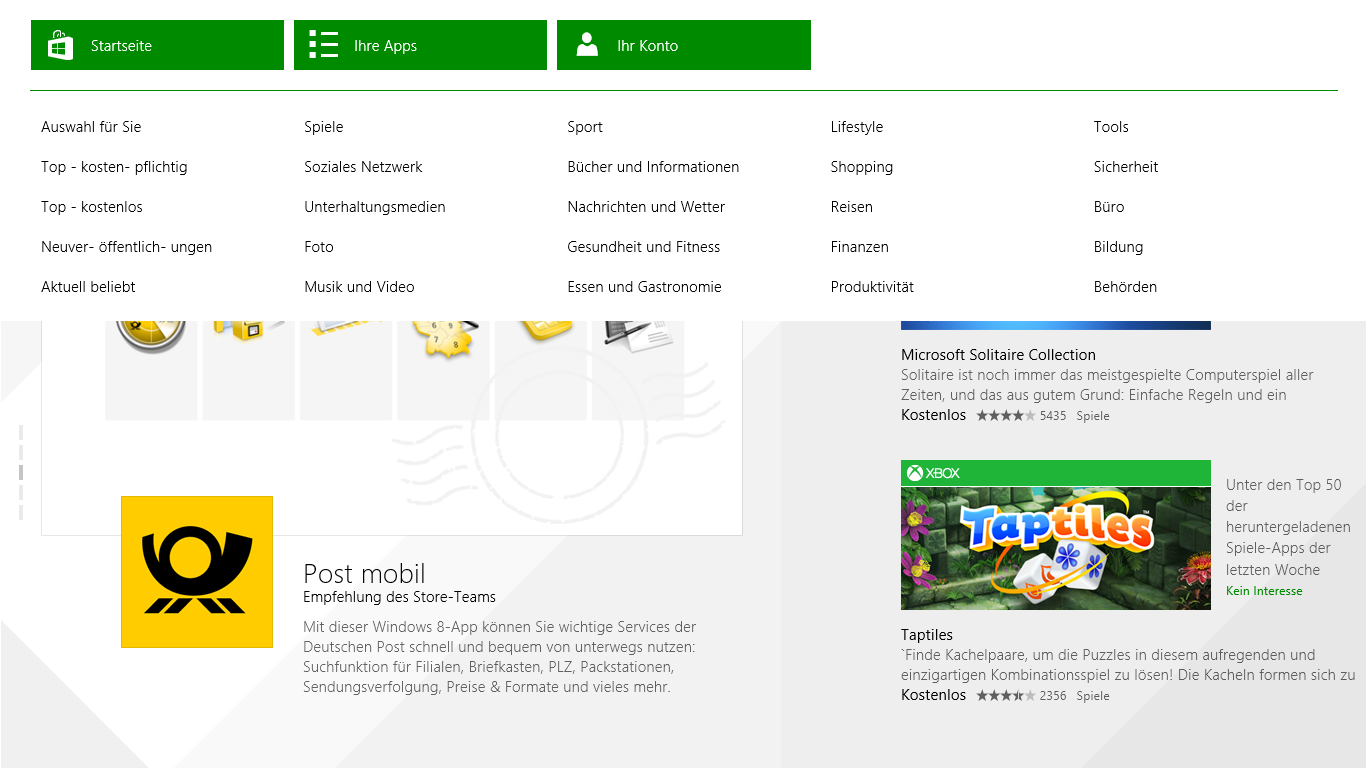The image size is (1366, 768).
Task: Open Musik und Video category
Action: tap(359, 287)
